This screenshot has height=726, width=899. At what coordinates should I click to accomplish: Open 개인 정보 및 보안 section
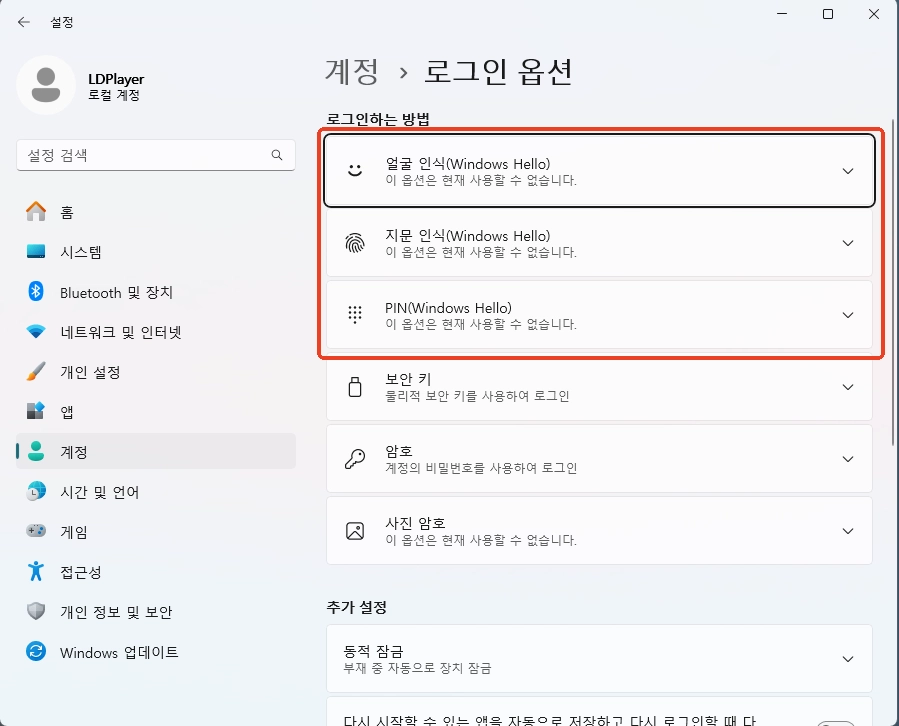point(155,611)
